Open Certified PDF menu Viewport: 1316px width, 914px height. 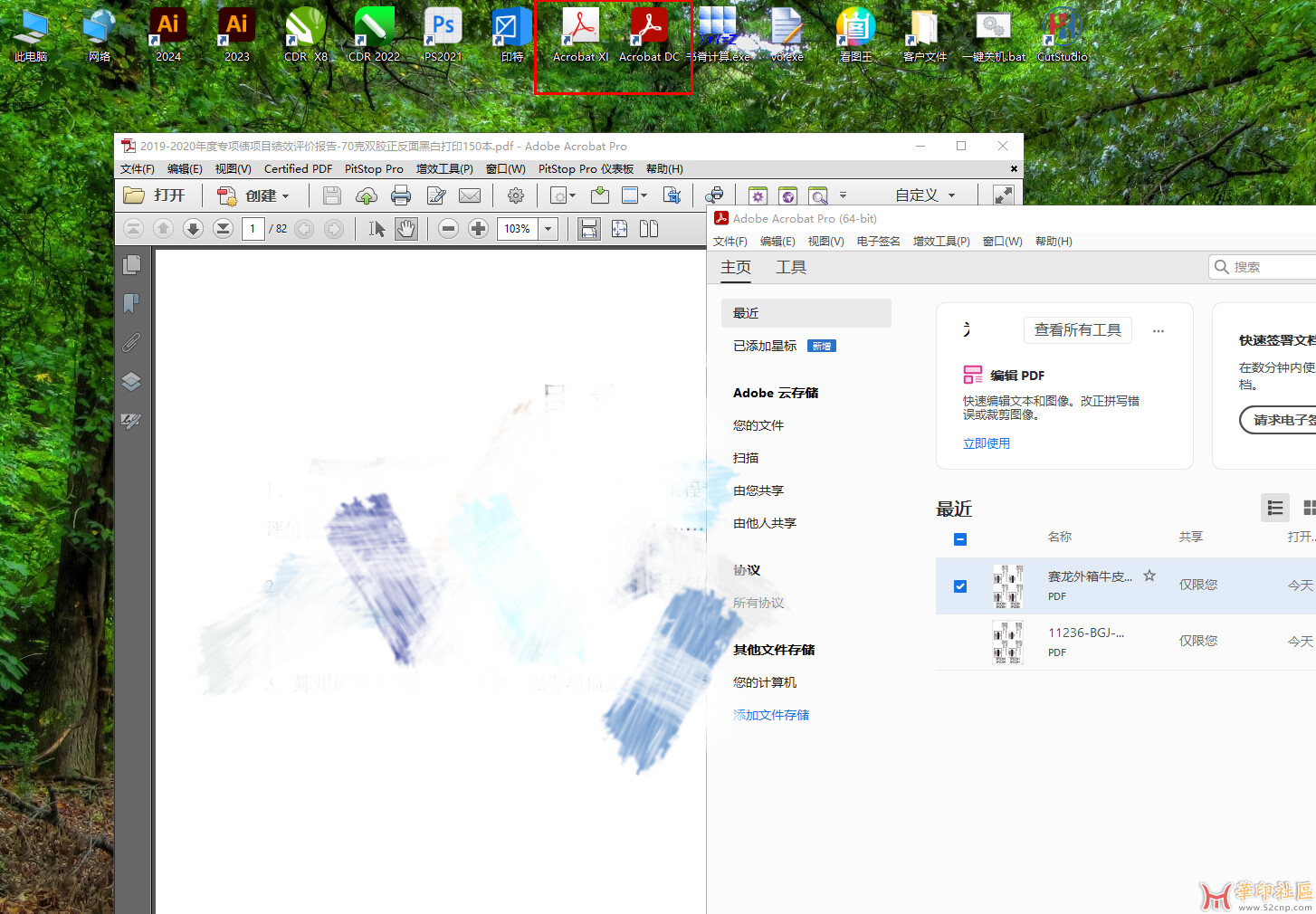click(298, 169)
